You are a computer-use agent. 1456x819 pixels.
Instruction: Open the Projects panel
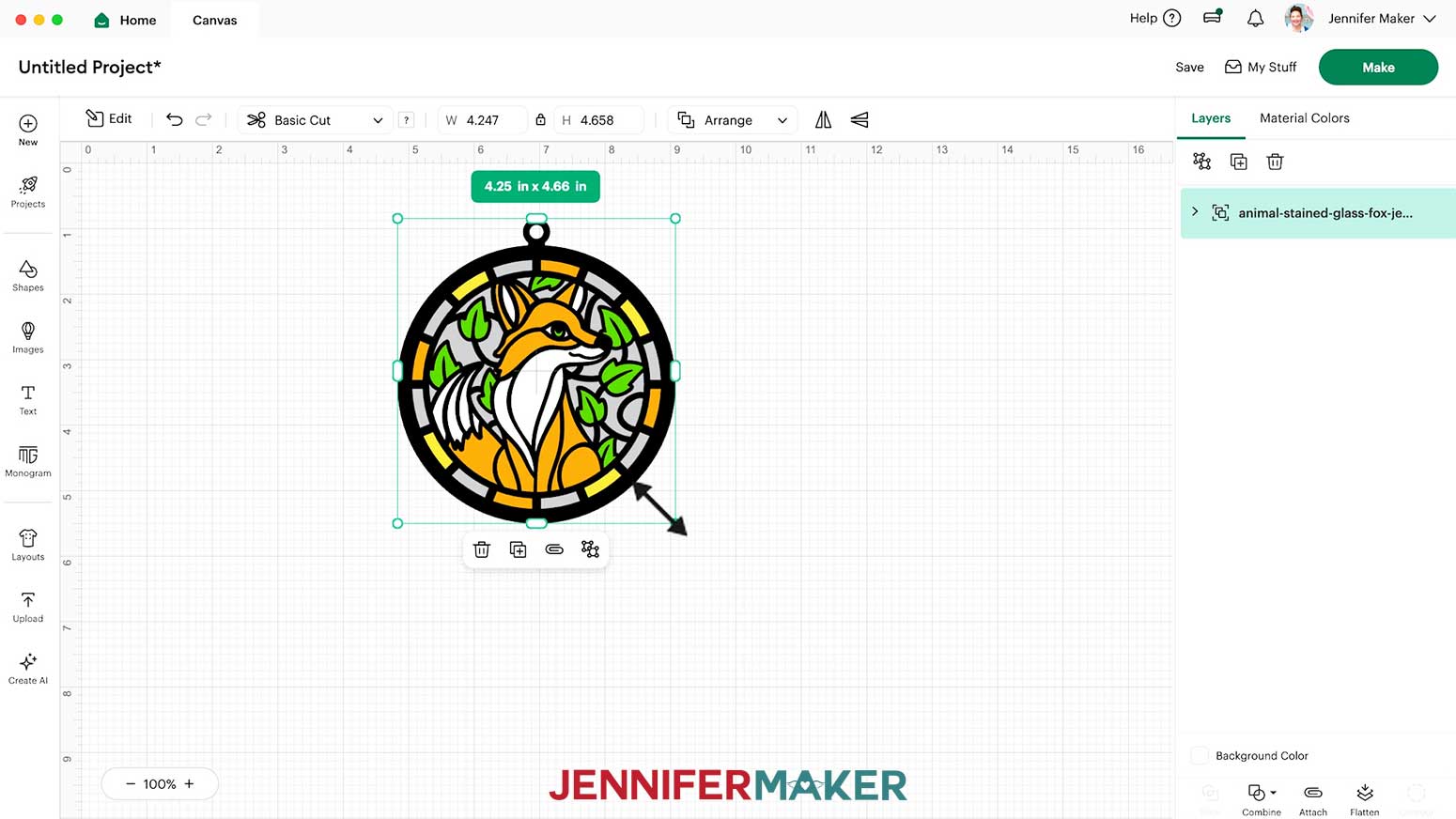[x=28, y=192]
